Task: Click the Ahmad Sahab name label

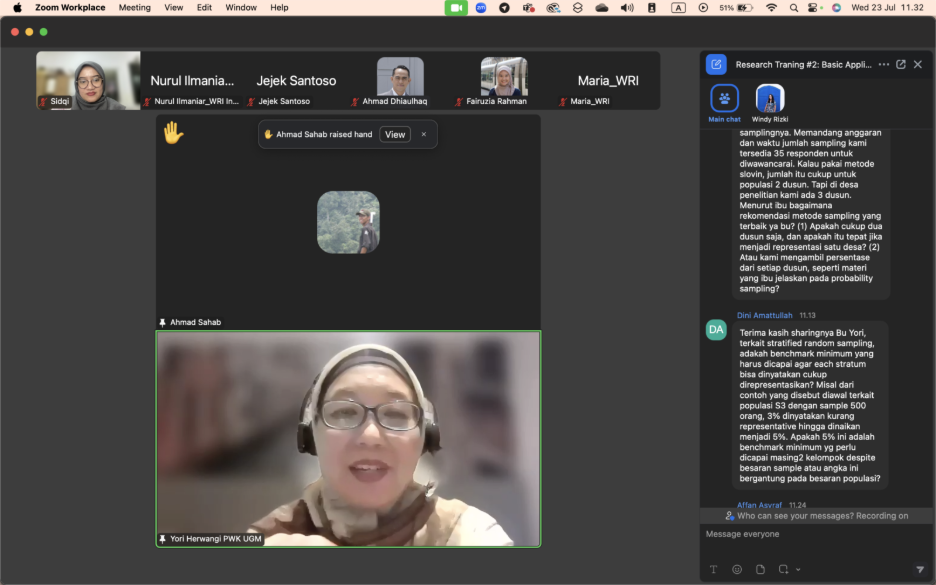Action: coord(195,322)
